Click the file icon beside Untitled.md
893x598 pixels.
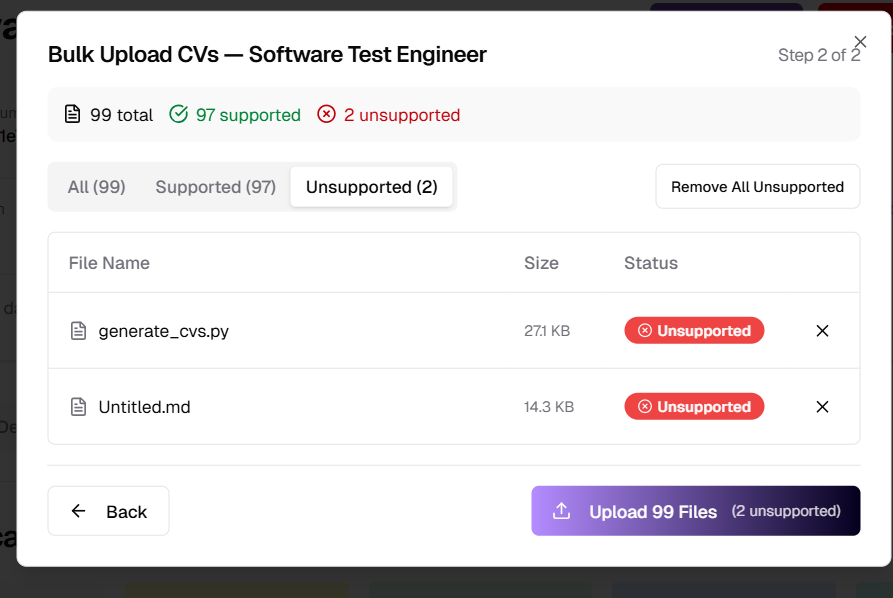[78, 407]
